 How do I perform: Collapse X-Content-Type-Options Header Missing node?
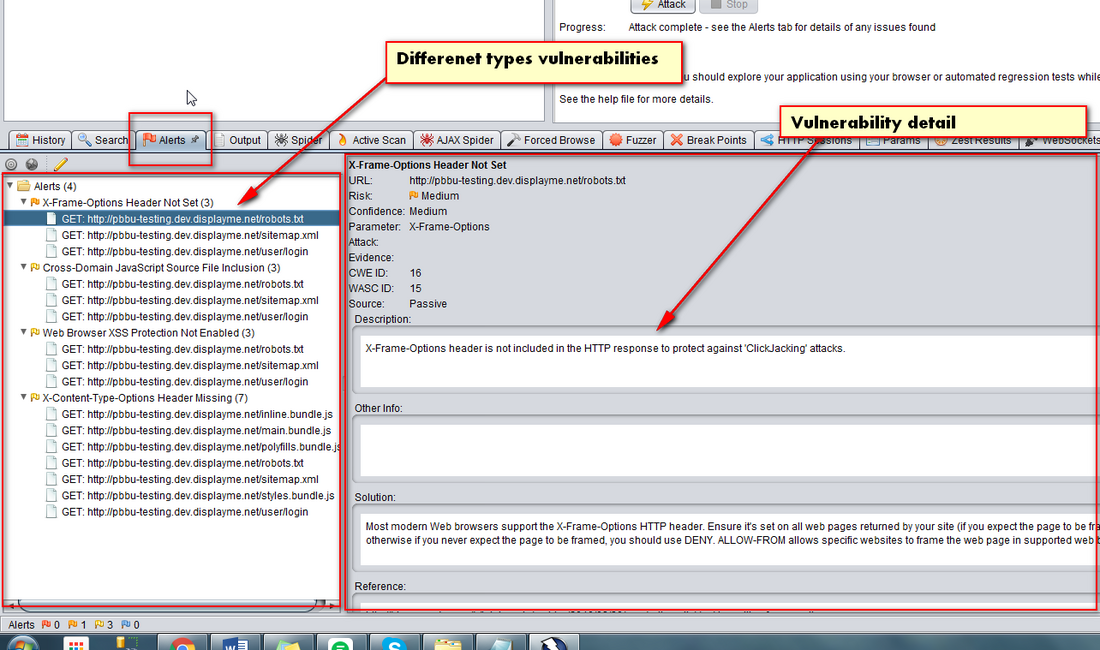(22, 398)
